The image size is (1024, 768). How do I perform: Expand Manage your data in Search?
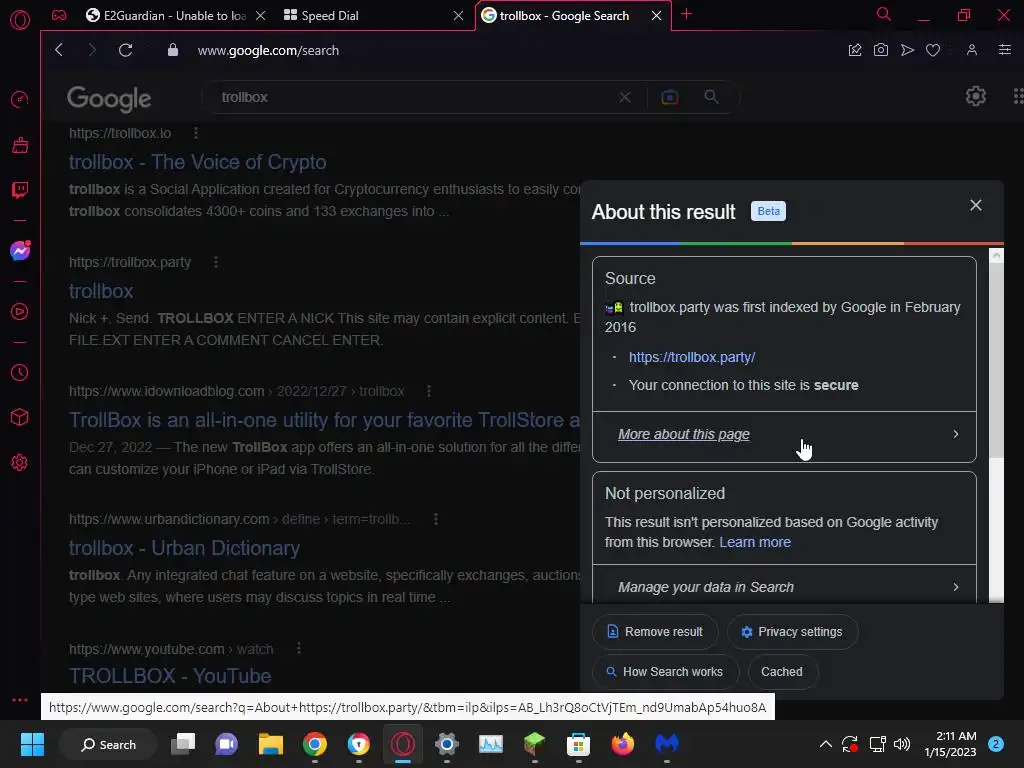pyautogui.click(x=784, y=586)
